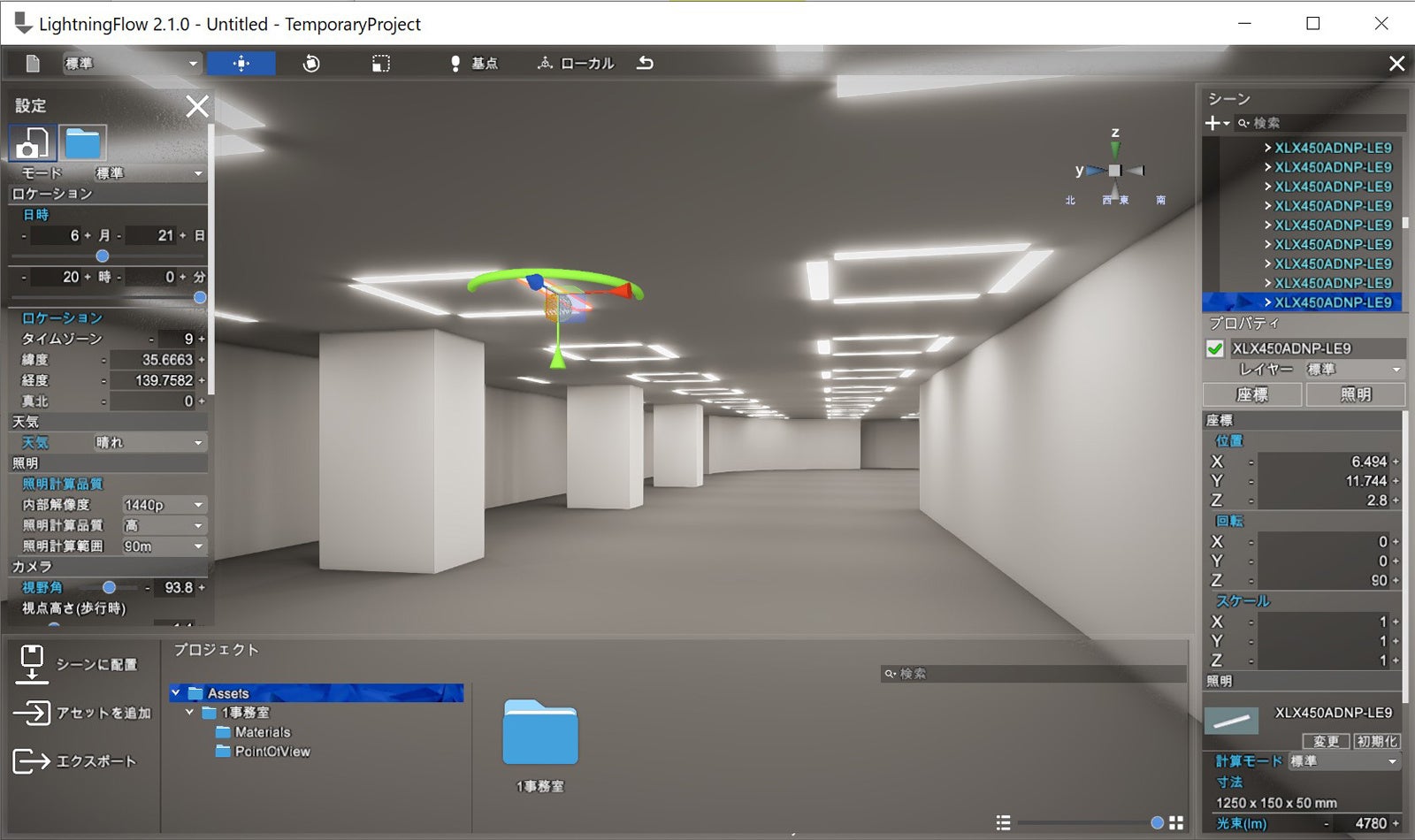Click the time-of-day slider handle
The height and width of the screenshot is (840, 1415).
pos(200,297)
